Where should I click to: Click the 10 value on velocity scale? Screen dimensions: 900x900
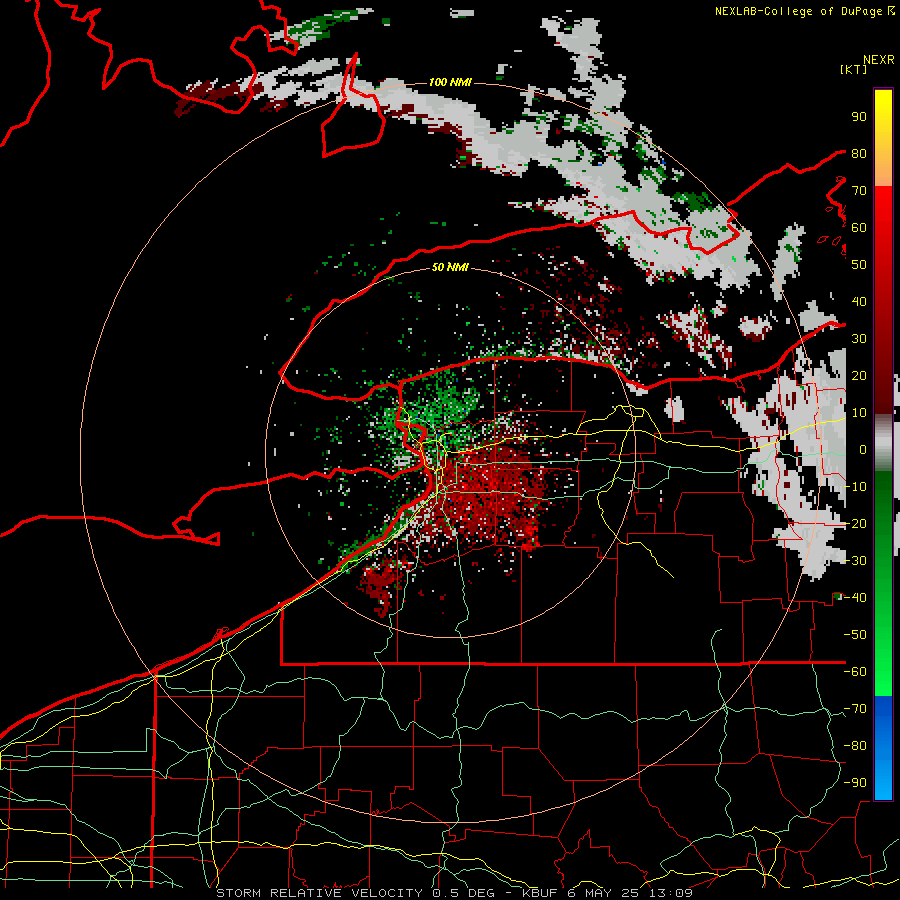pyautogui.click(x=859, y=413)
